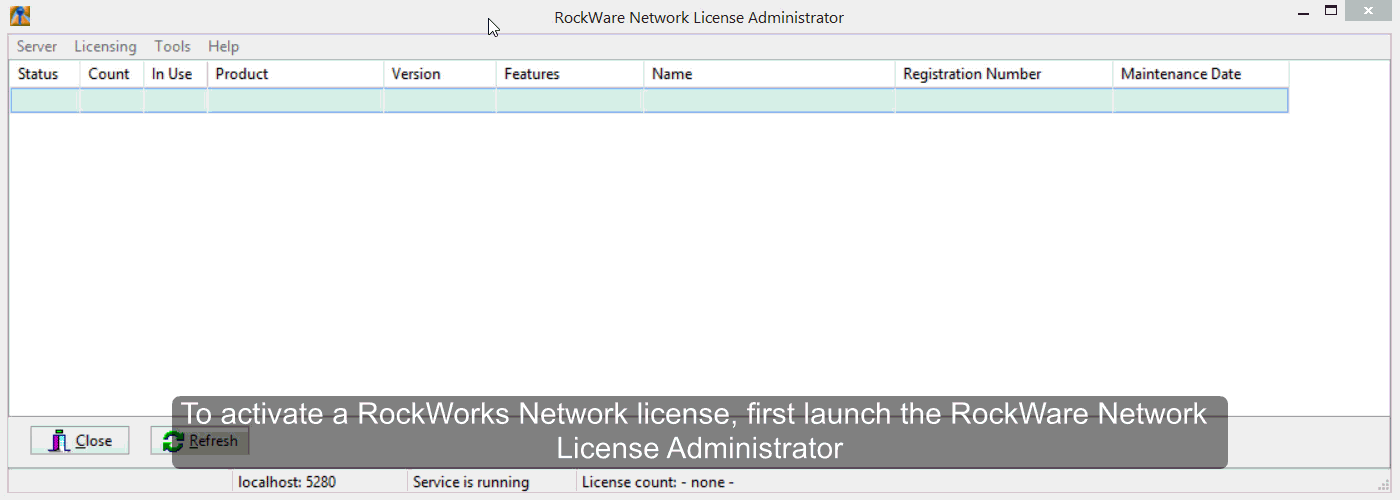Open the Server menu
Viewport: 1400px width, 500px height.
(37, 46)
